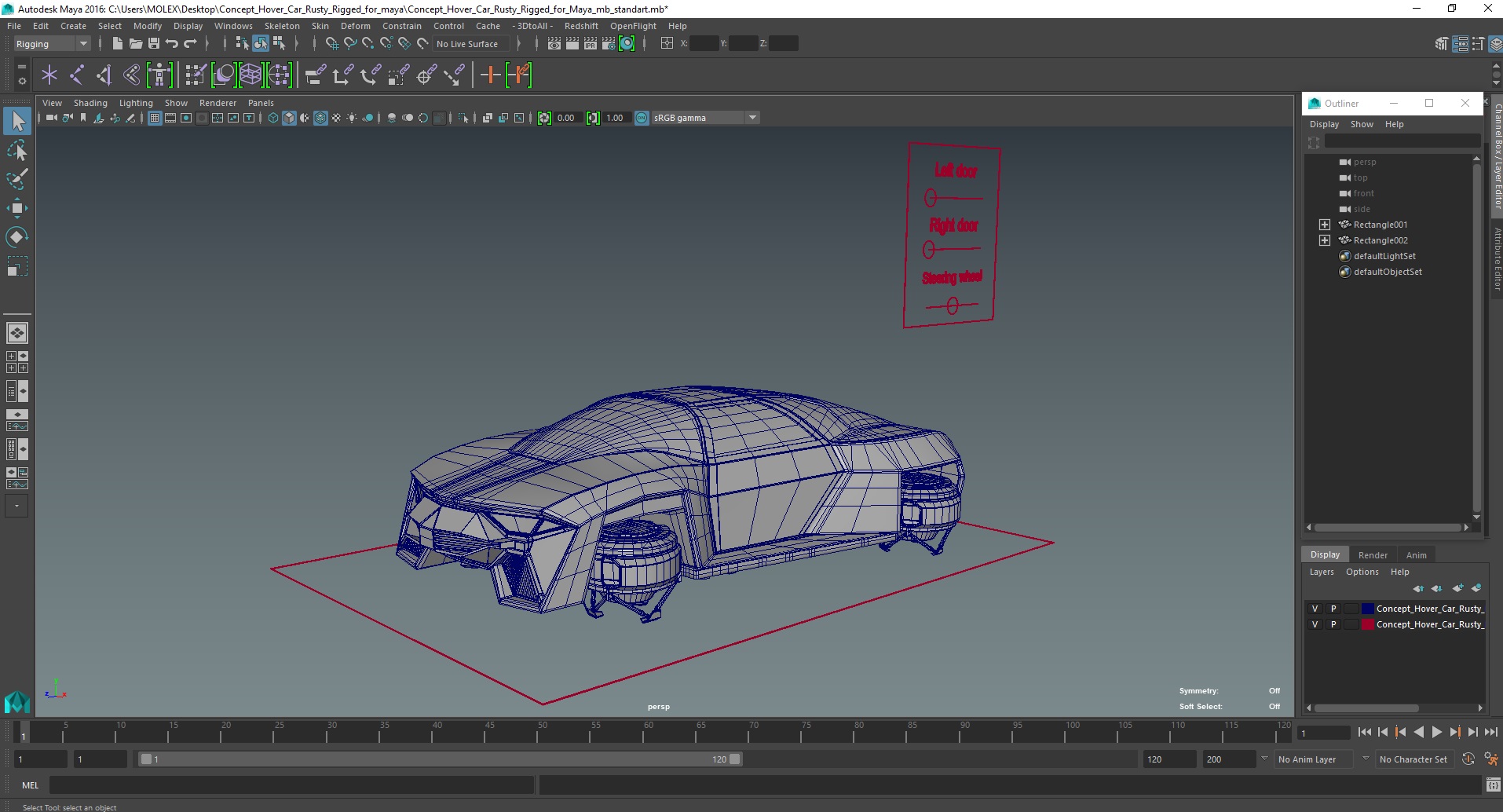Toggle playback P of red layer
This screenshot has width=1503, height=812.
coord(1333,624)
